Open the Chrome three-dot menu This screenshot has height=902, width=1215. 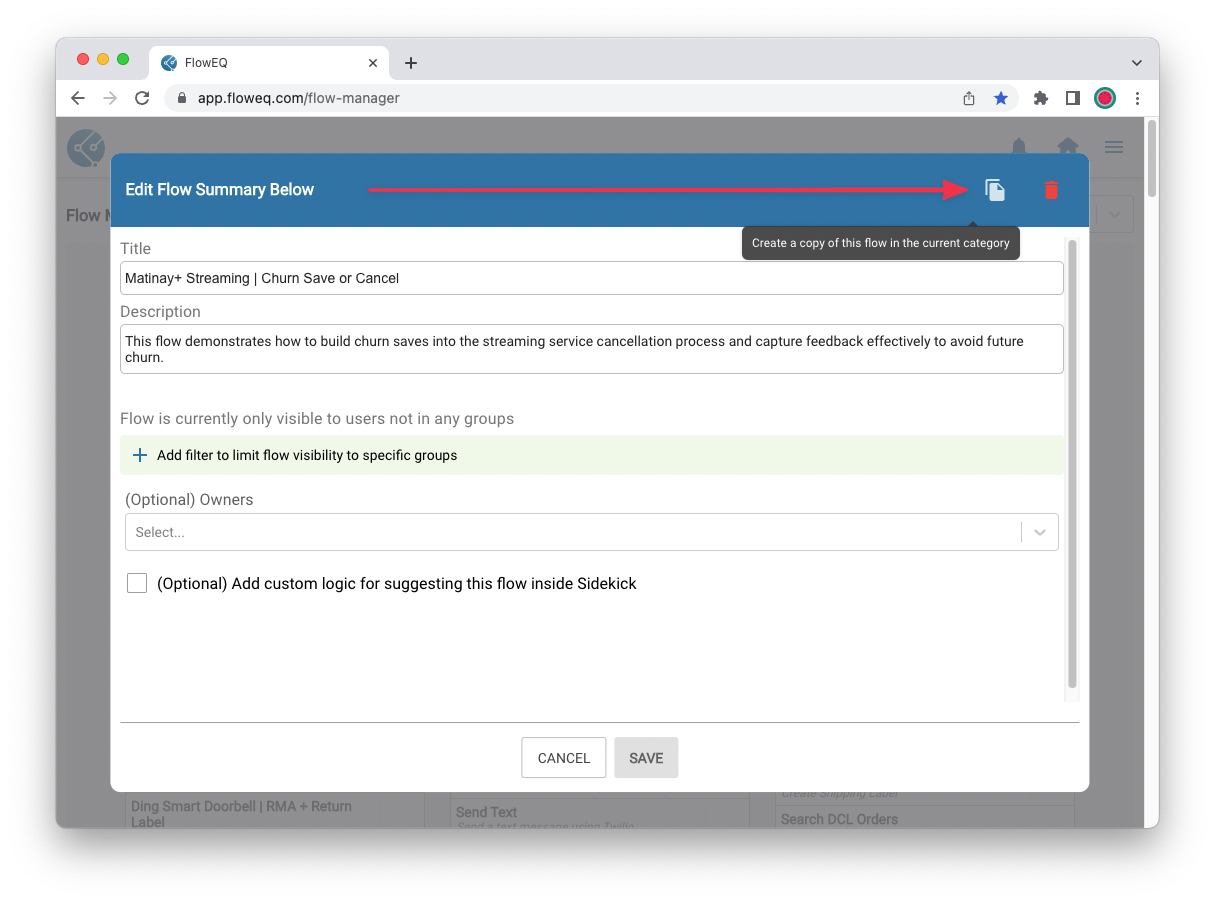[1137, 98]
